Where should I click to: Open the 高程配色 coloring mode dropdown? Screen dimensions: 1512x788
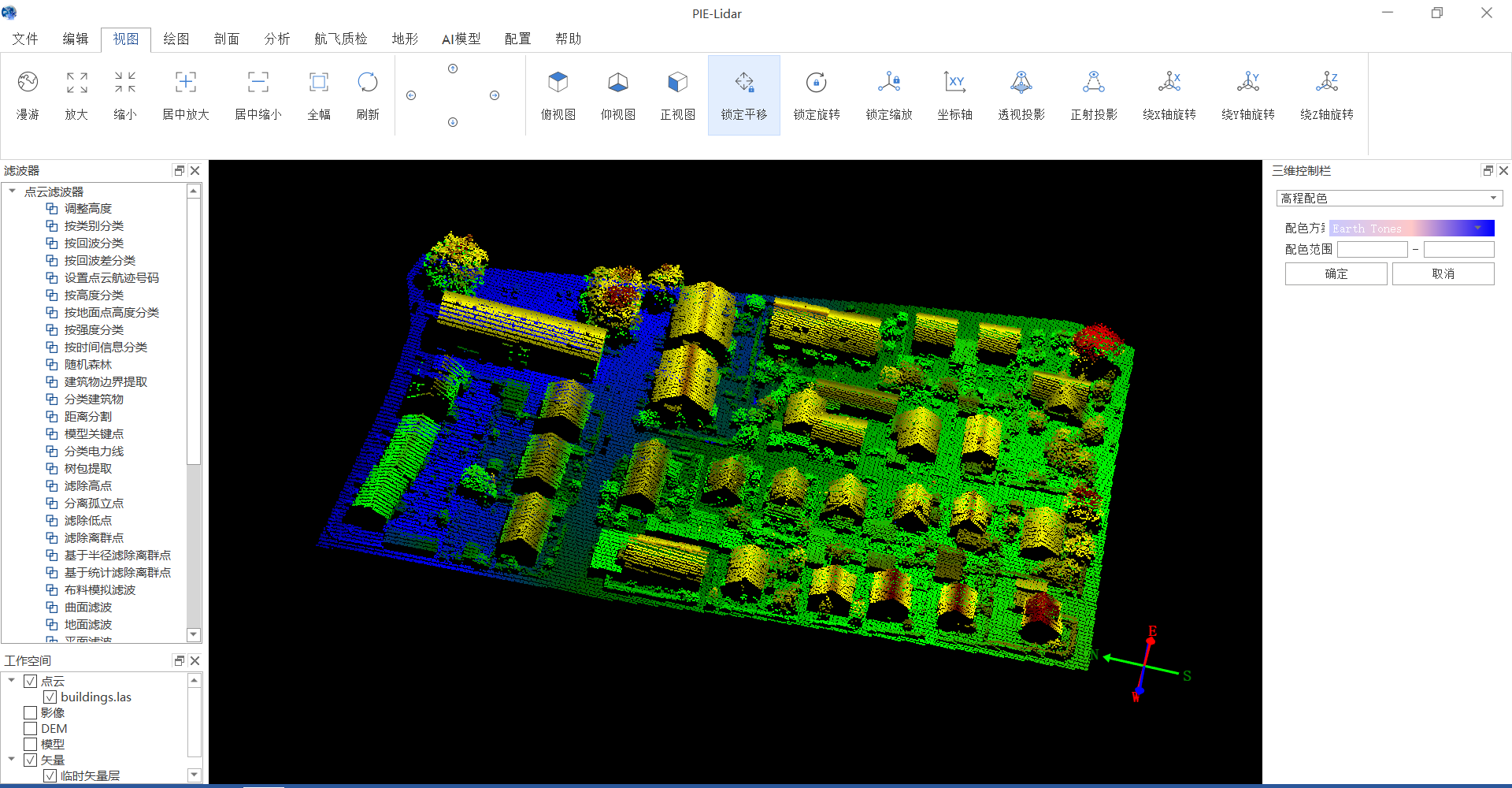(x=1389, y=198)
